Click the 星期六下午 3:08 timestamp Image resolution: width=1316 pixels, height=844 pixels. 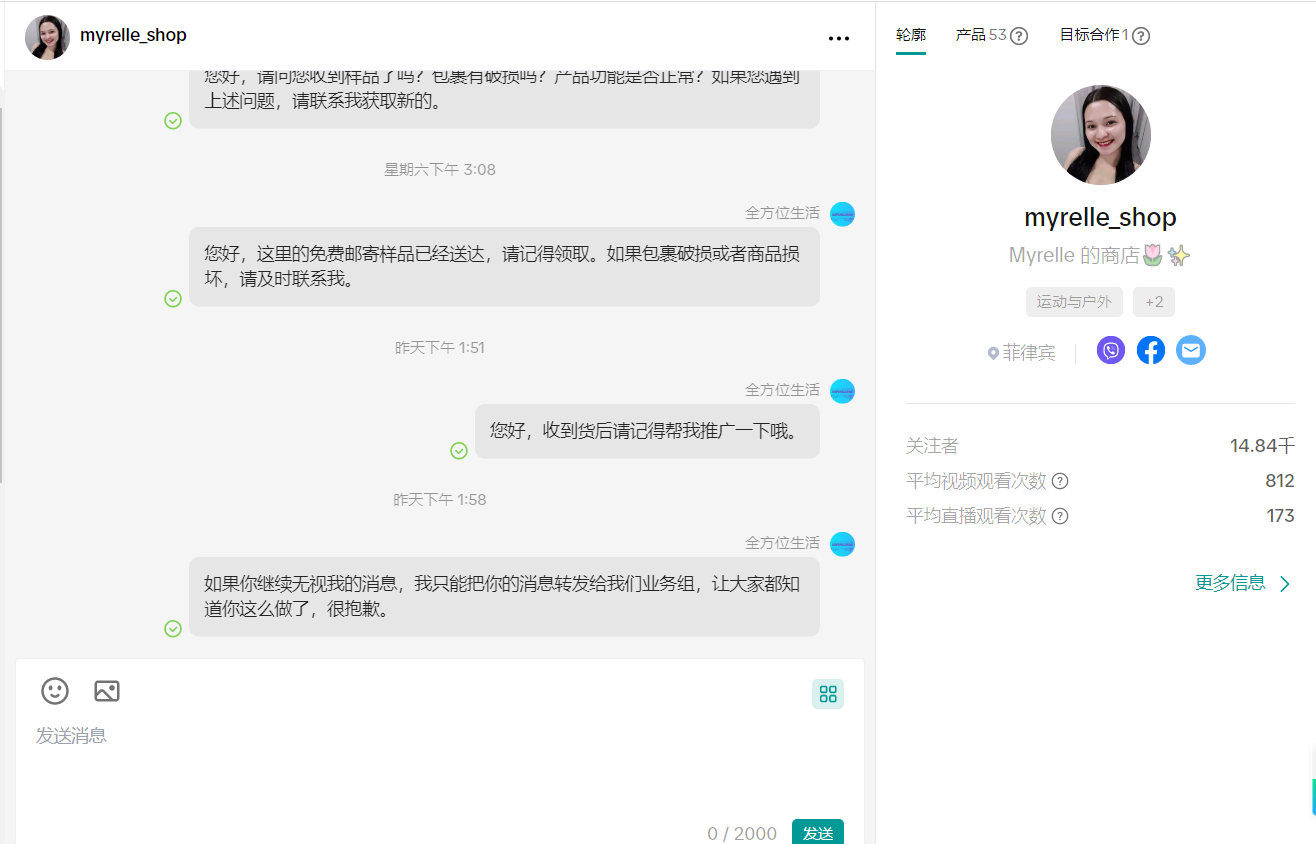click(440, 170)
